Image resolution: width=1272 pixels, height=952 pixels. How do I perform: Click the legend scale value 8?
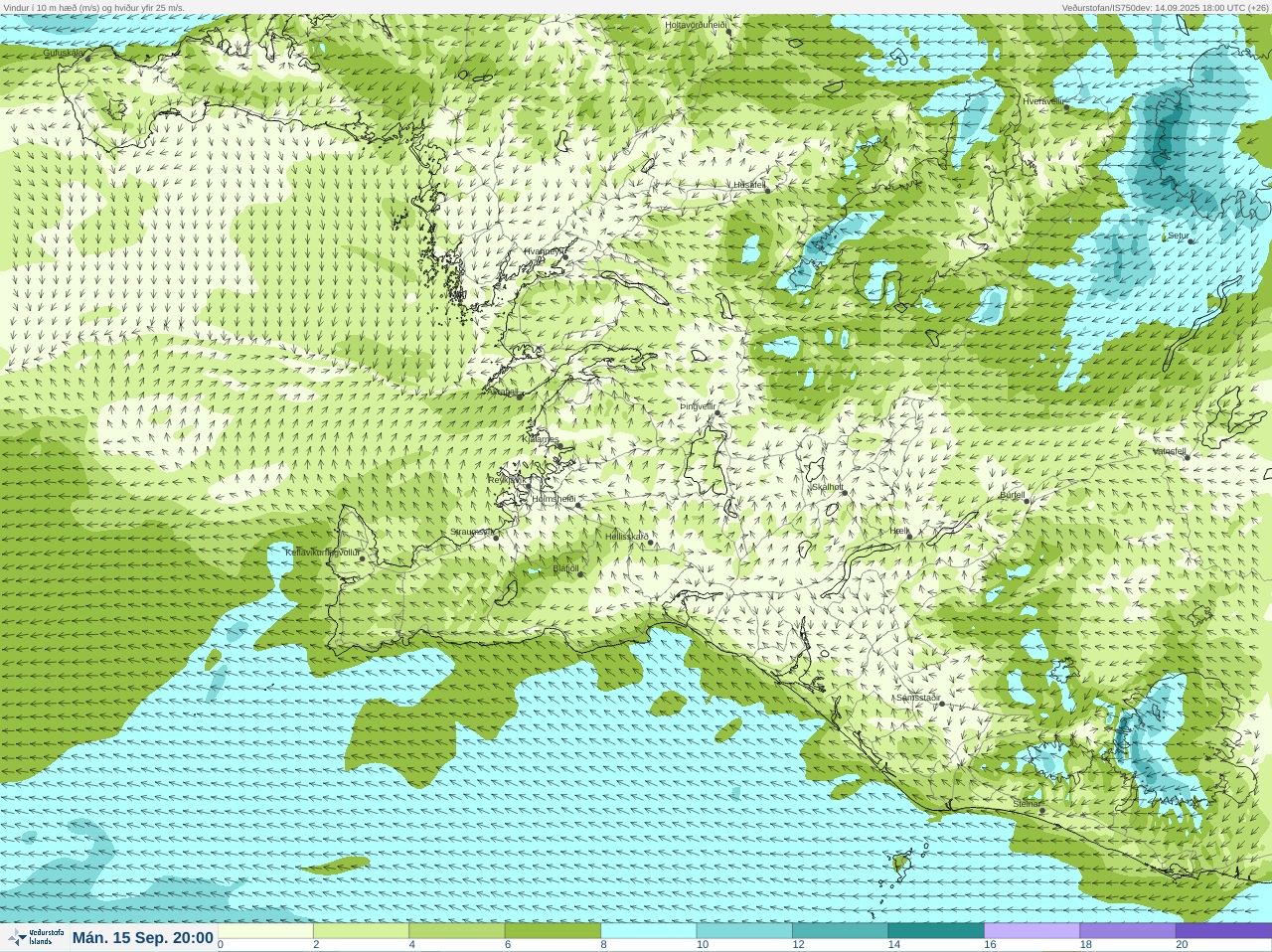pyautogui.click(x=603, y=944)
